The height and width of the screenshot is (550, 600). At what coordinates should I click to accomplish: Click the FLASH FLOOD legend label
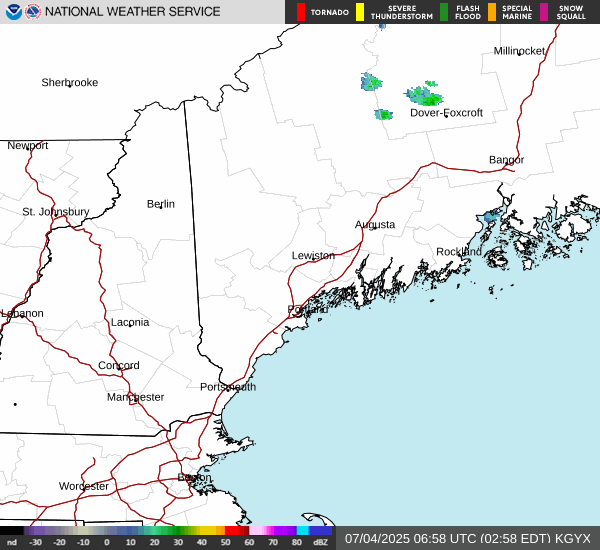(x=468, y=12)
